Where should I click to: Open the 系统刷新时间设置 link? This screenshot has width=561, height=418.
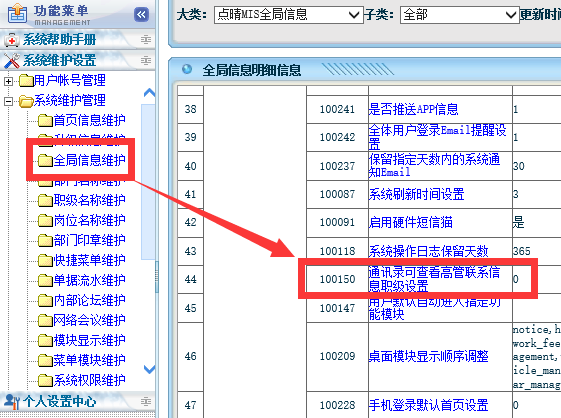click(416, 194)
